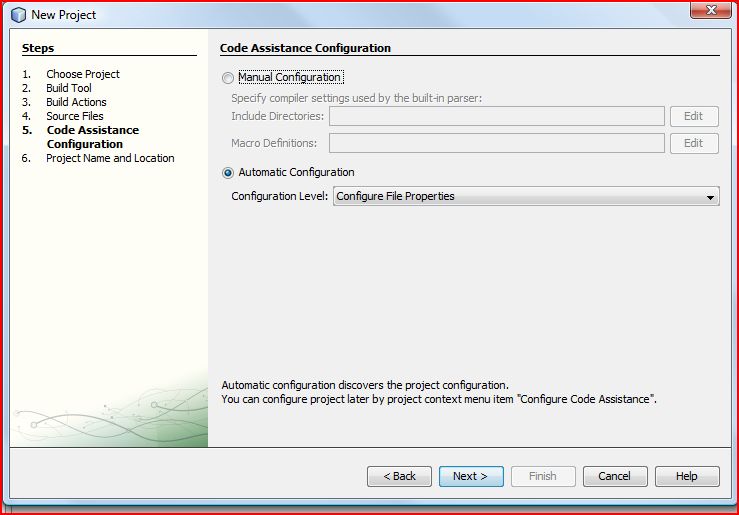The width and height of the screenshot is (739, 515).
Task: Click the 'Specify compiler settings' description text
Action: click(x=357, y=98)
